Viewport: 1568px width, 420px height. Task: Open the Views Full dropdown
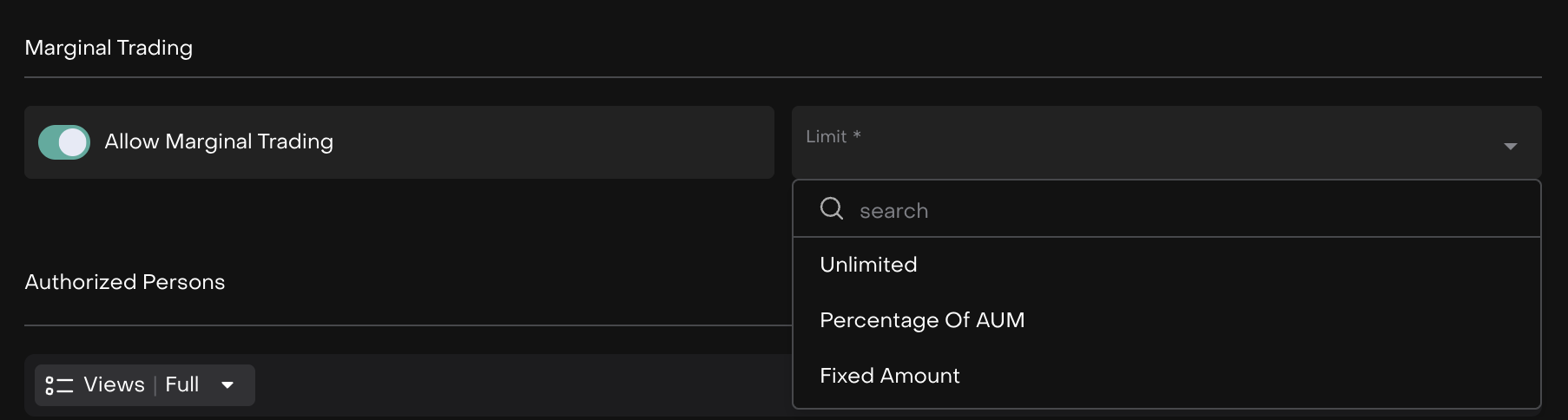[145, 385]
